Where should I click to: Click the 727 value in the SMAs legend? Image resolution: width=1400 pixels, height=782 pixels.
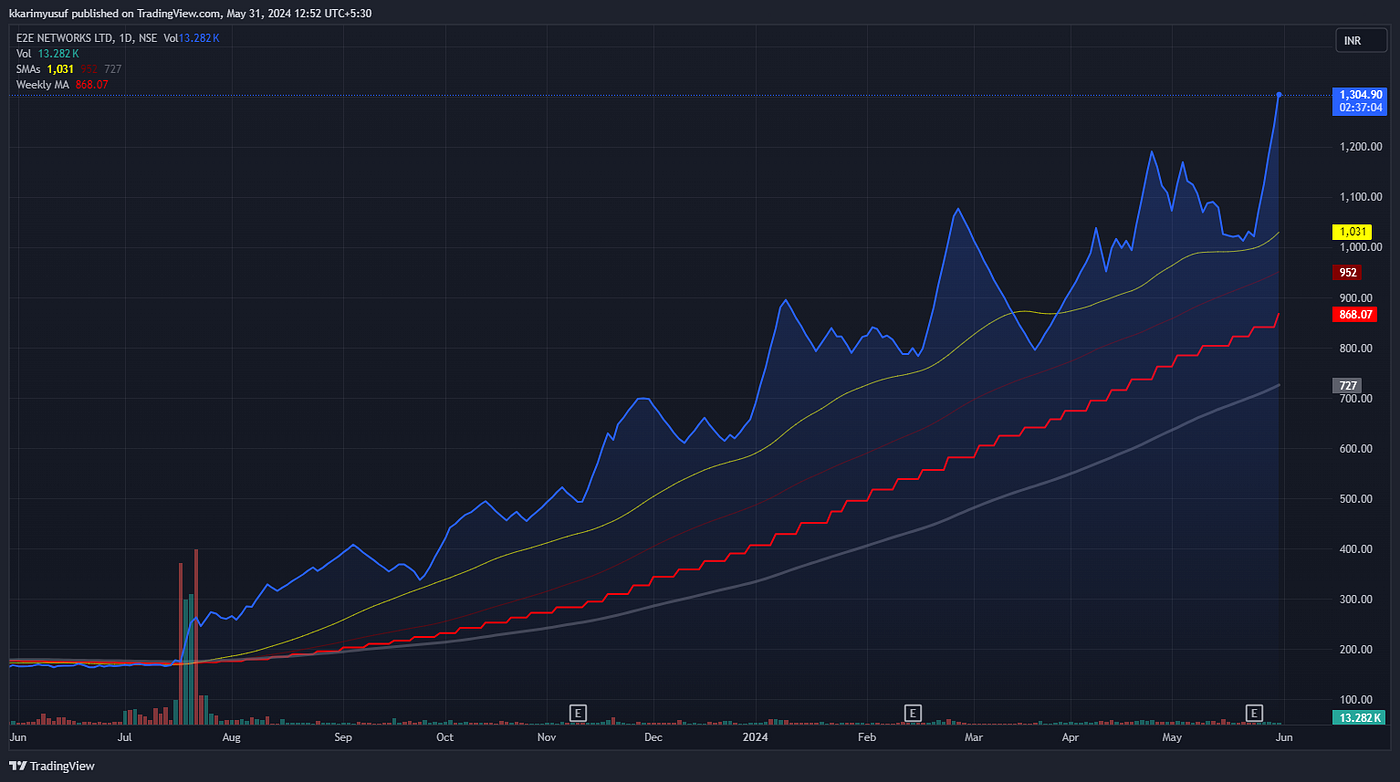pyautogui.click(x=114, y=69)
